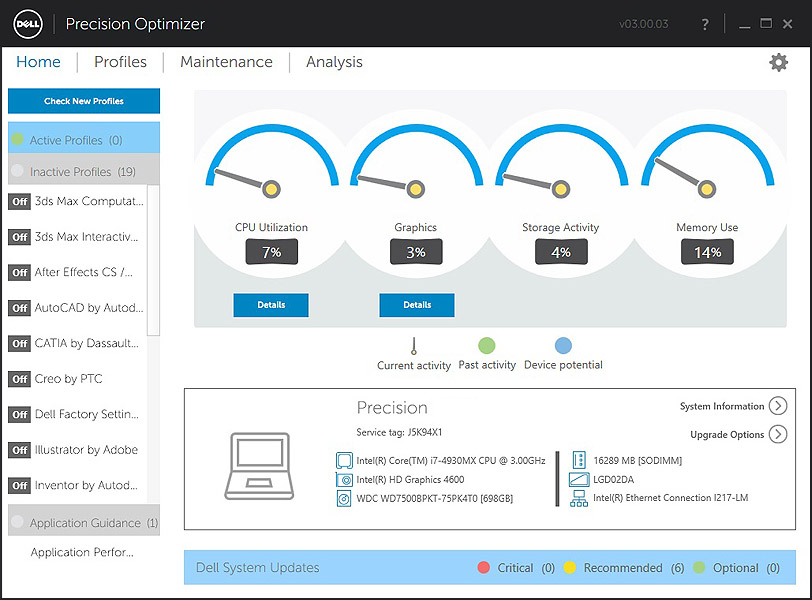
Task: Click the green Past activity swatch
Action: 487,345
